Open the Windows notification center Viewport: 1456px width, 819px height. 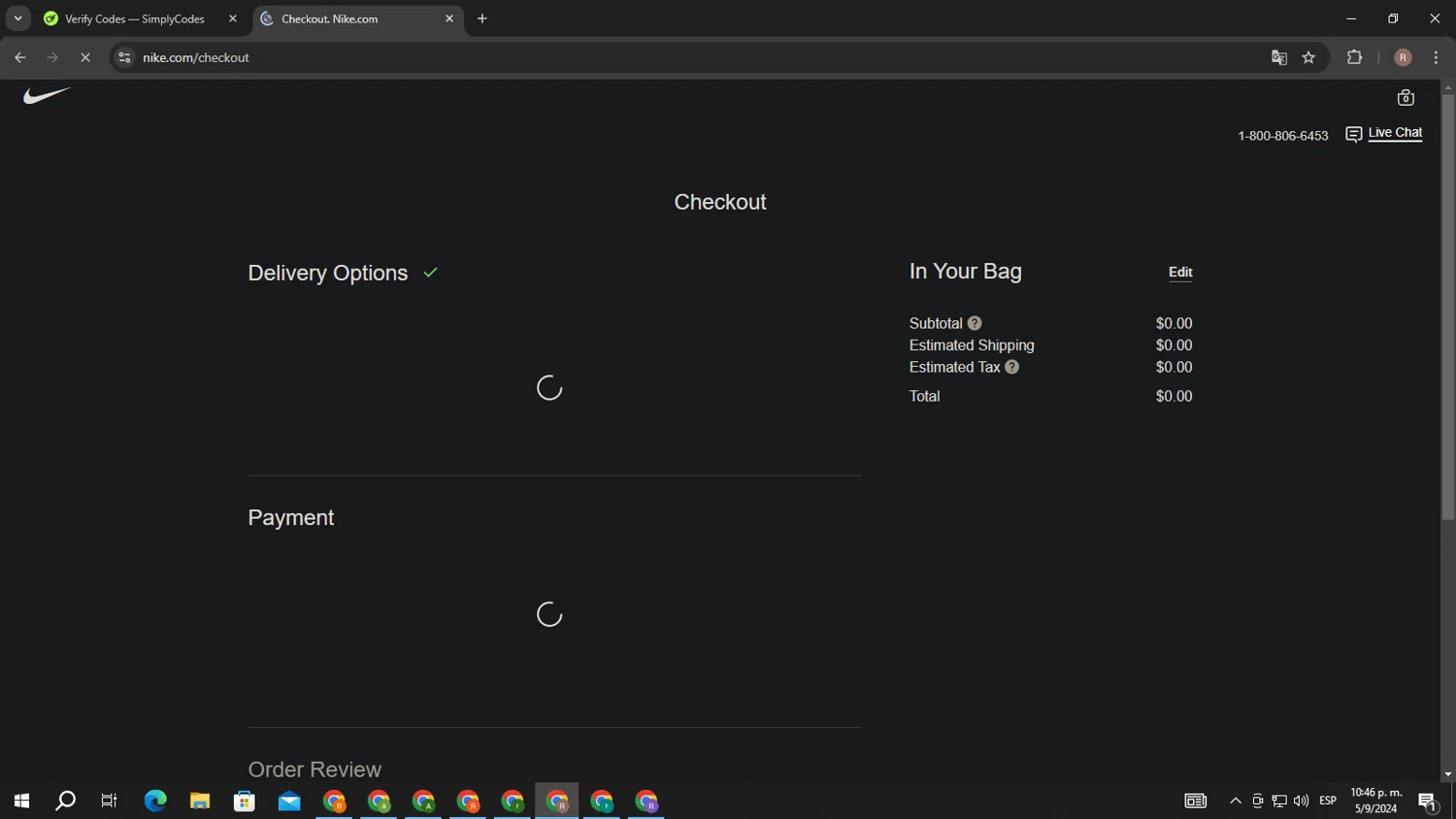click(1427, 801)
